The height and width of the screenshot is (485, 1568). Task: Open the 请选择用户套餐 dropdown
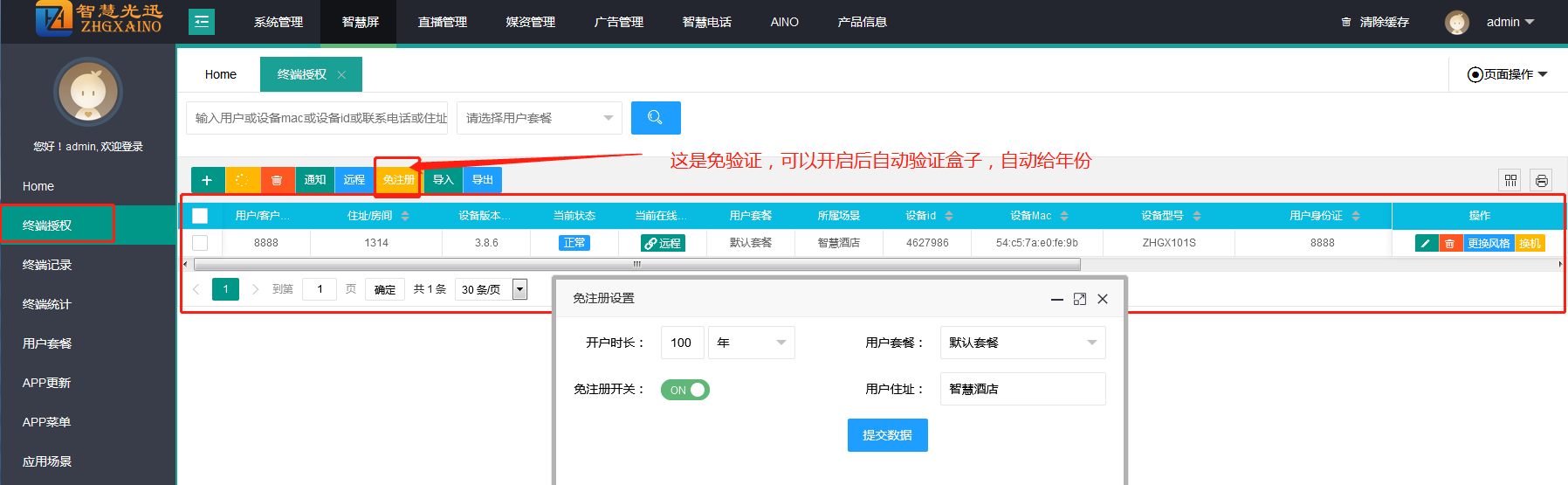click(x=539, y=118)
